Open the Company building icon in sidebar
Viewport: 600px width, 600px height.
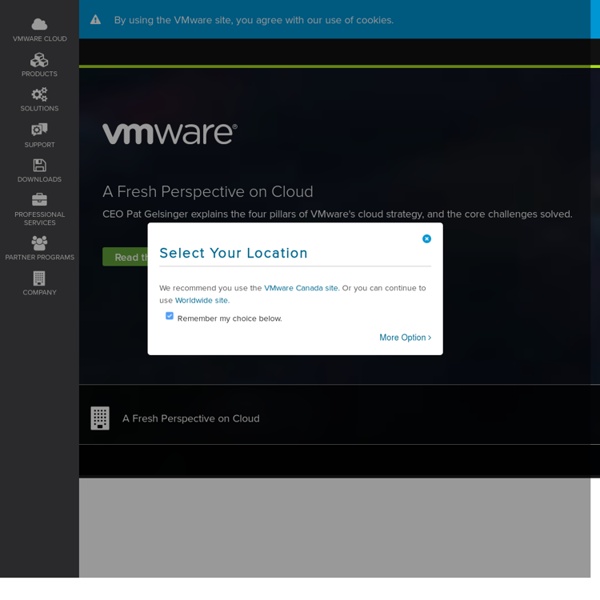39,278
